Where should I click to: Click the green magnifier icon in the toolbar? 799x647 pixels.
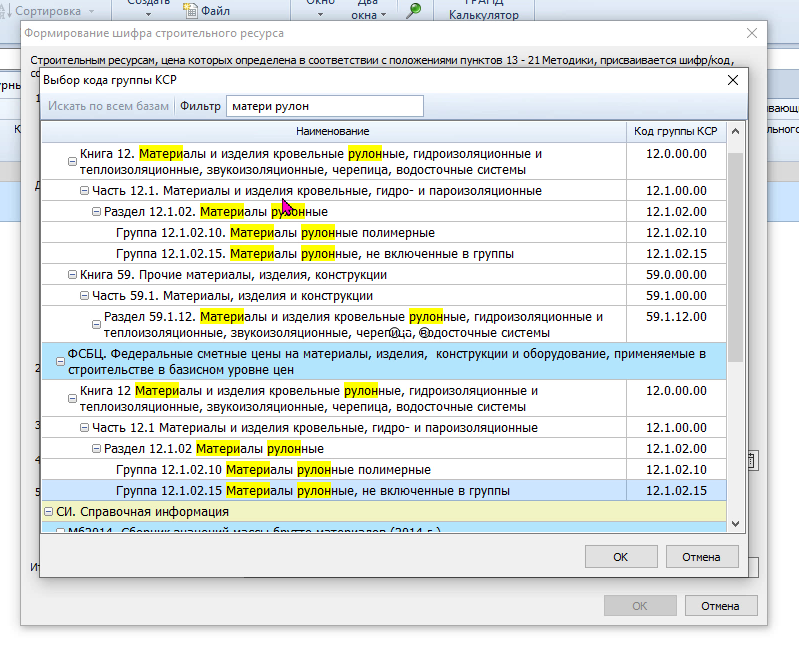coord(414,10)
